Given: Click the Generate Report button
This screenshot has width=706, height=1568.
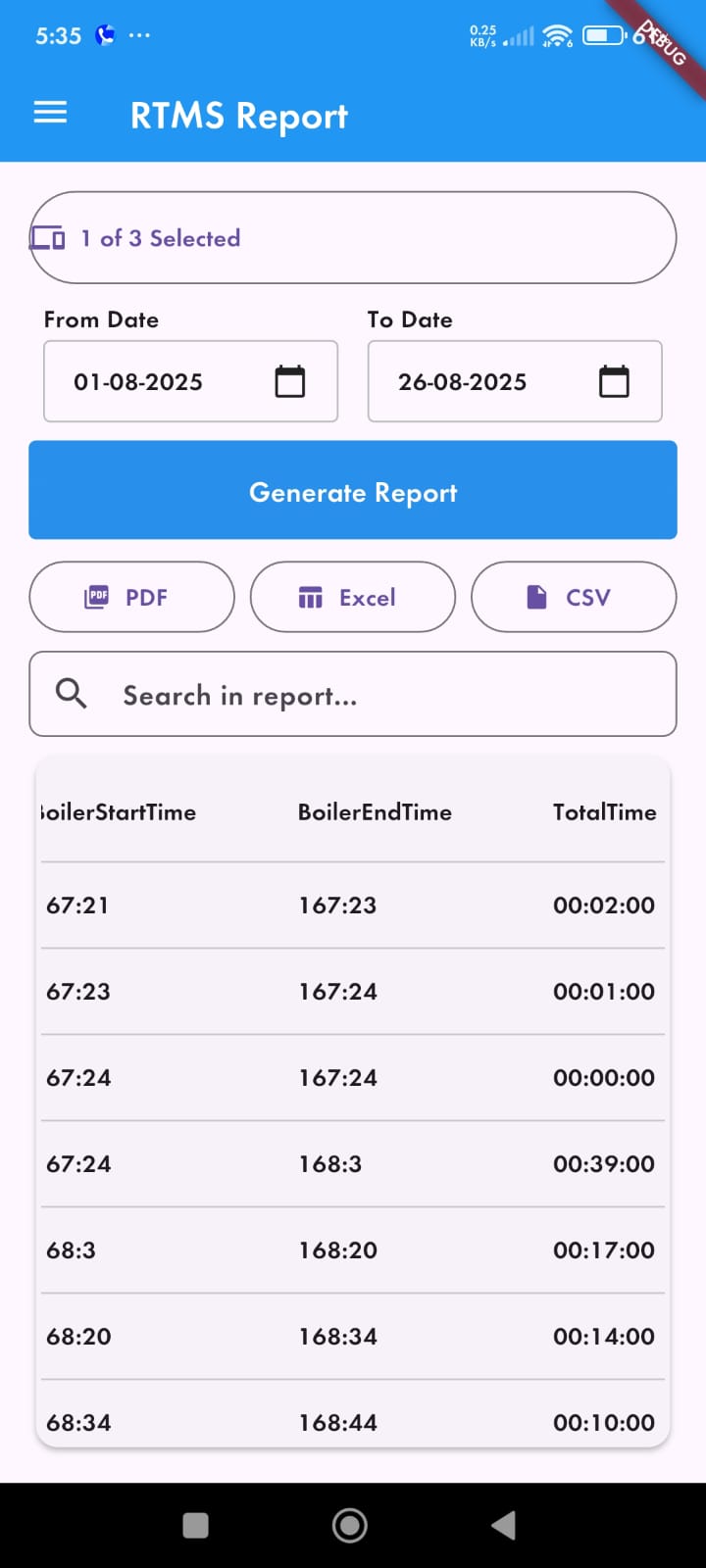Looking at the screenshot, I should point(353,490).
